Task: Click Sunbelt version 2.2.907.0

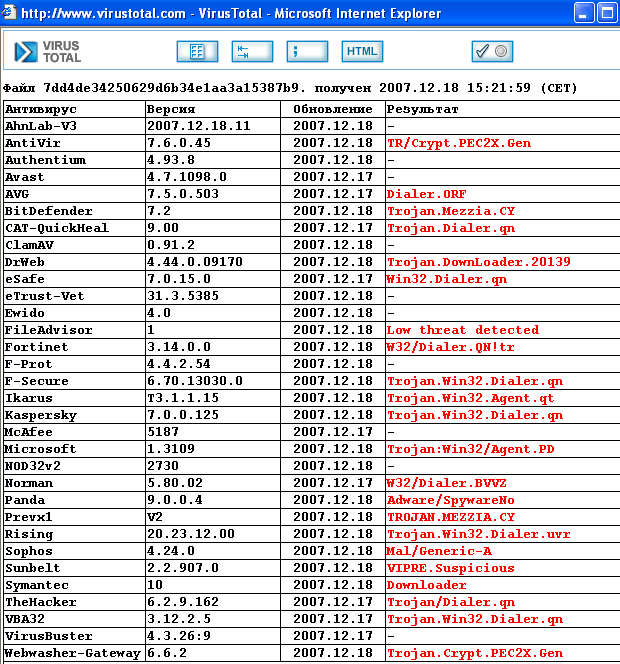Action: coord(183,568)
